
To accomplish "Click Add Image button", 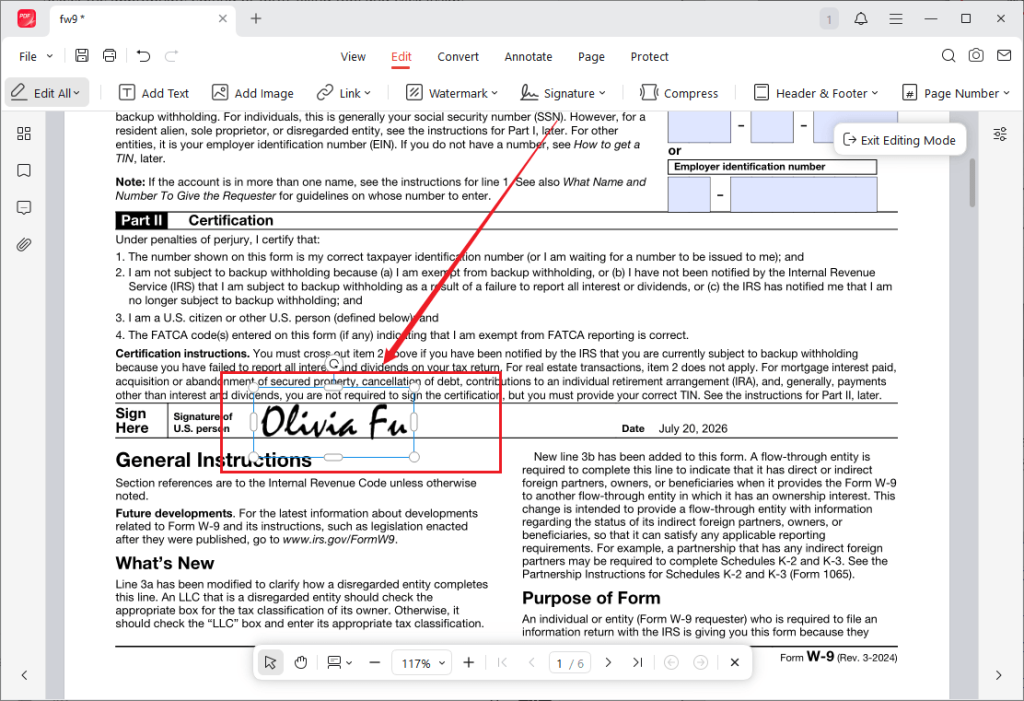I will 253,93.
